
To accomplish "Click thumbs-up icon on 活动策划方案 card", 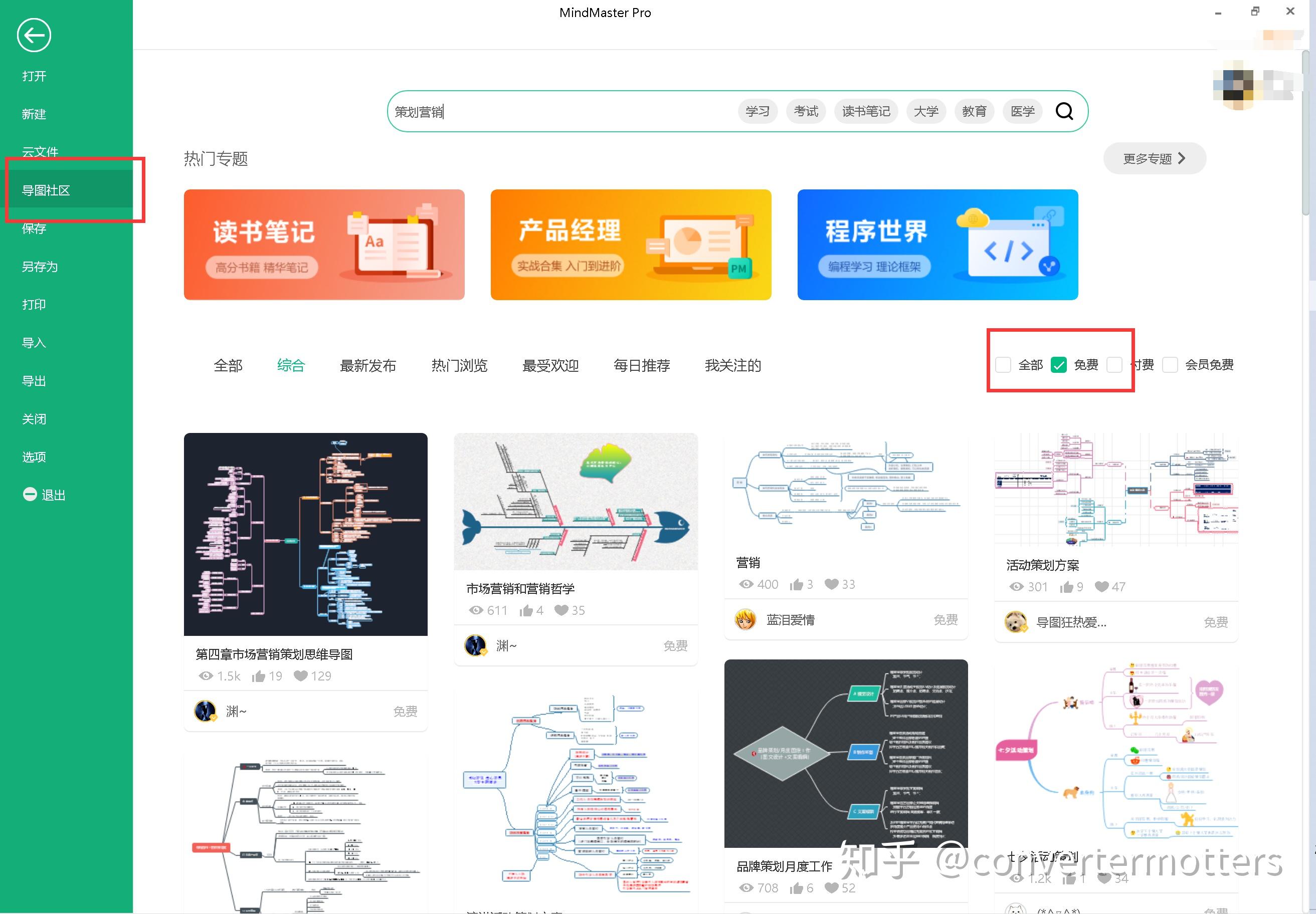I will click(x=1066, y=587).
